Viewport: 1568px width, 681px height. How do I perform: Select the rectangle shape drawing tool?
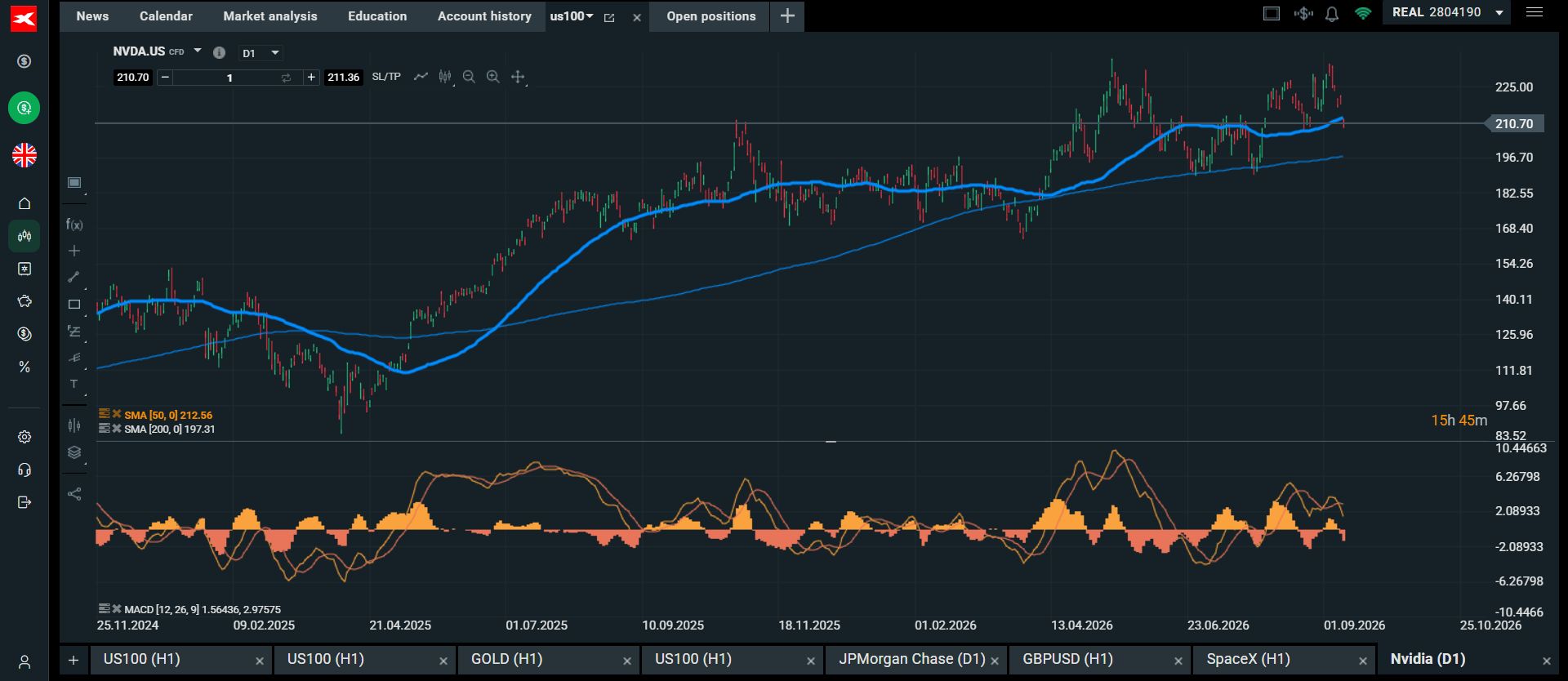(x=74, y=305)
